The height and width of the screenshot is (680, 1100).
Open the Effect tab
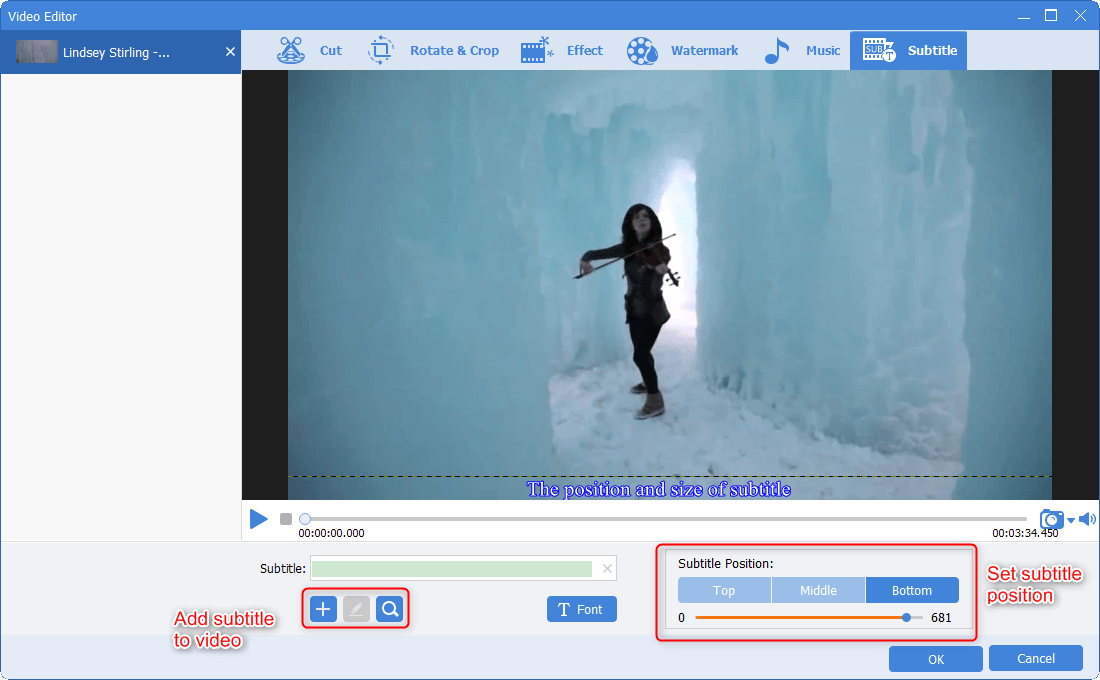pos(562,51)
